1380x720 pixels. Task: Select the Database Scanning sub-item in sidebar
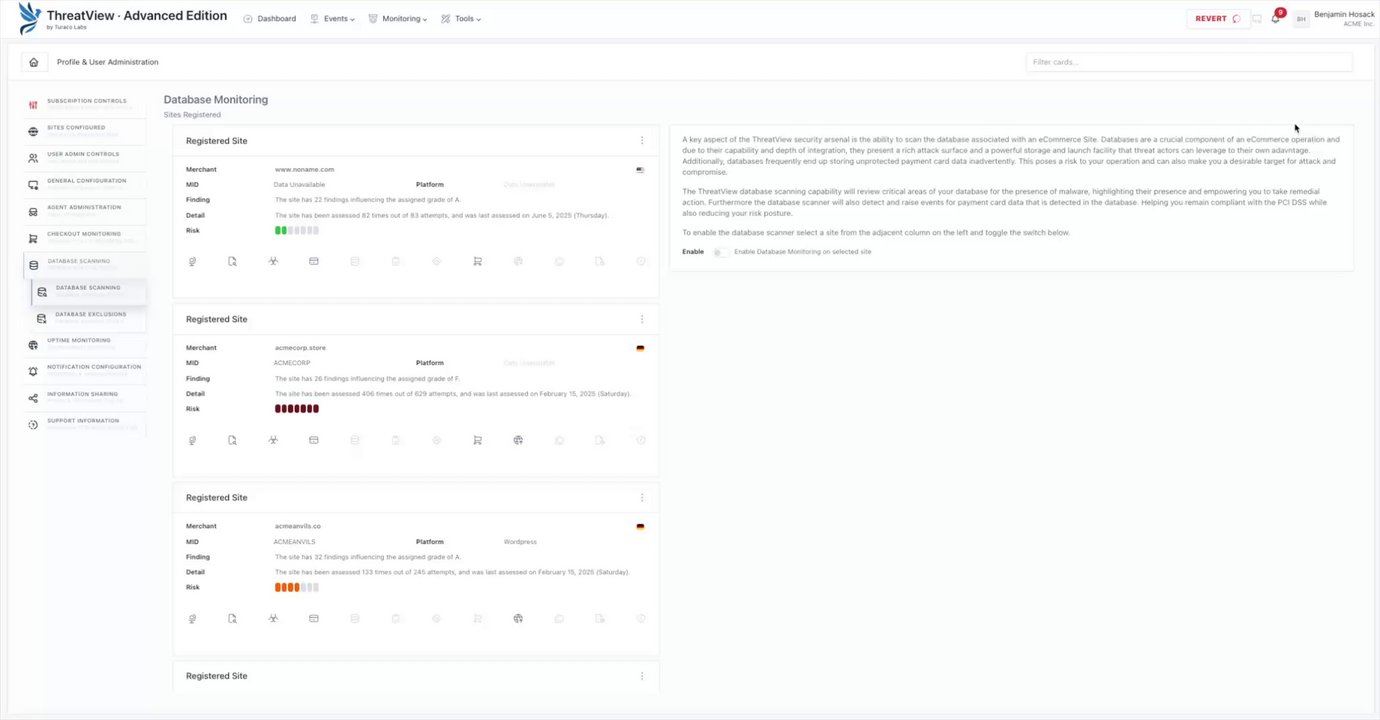click(90, 291)
